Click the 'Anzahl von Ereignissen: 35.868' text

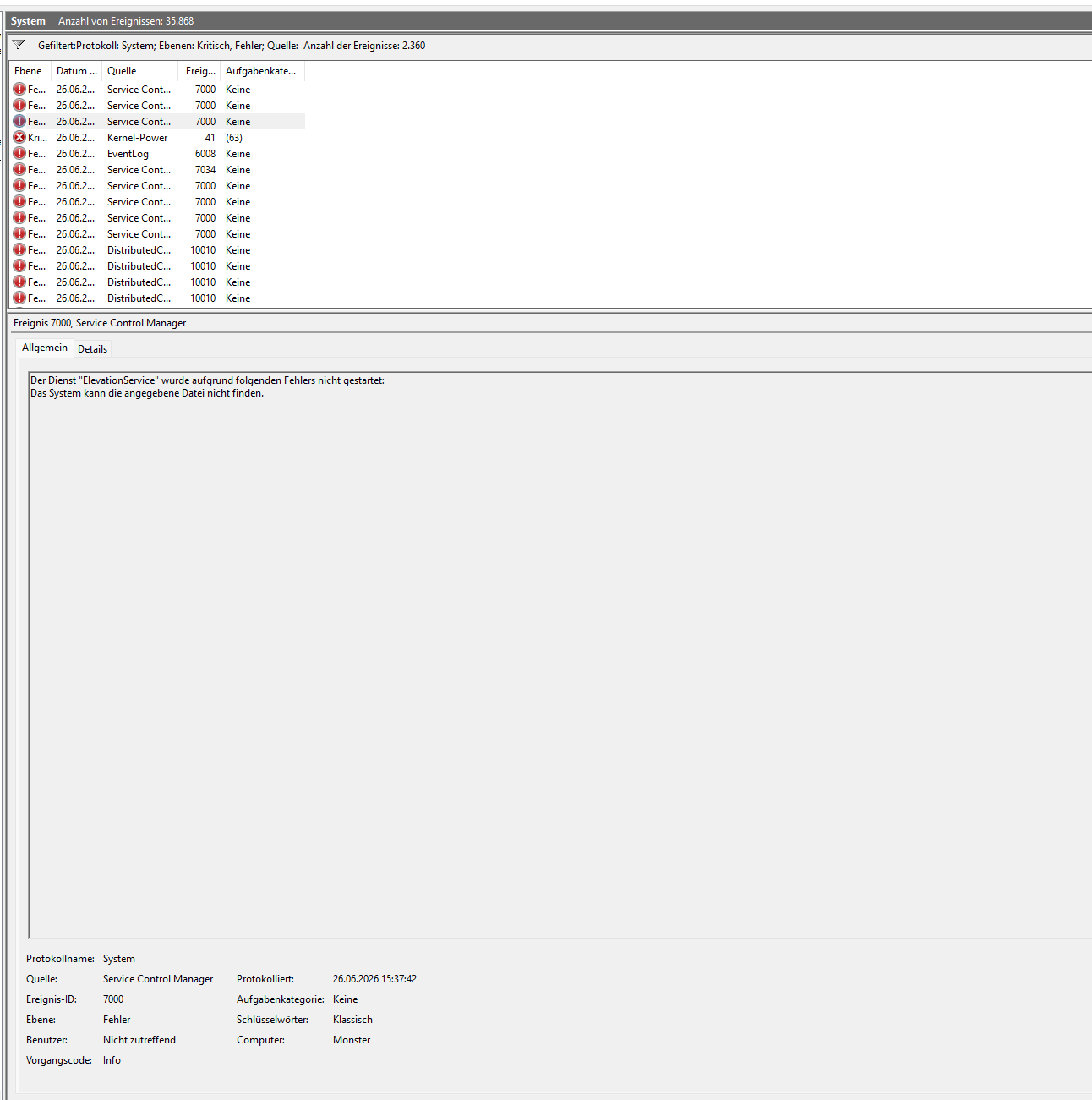tap(126, 21)
